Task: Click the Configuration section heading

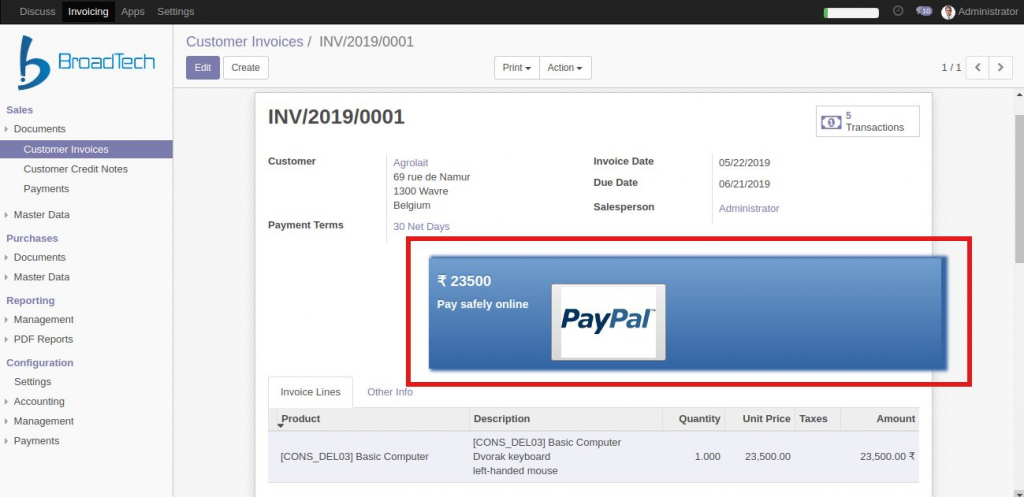Action: pos(40,362)
